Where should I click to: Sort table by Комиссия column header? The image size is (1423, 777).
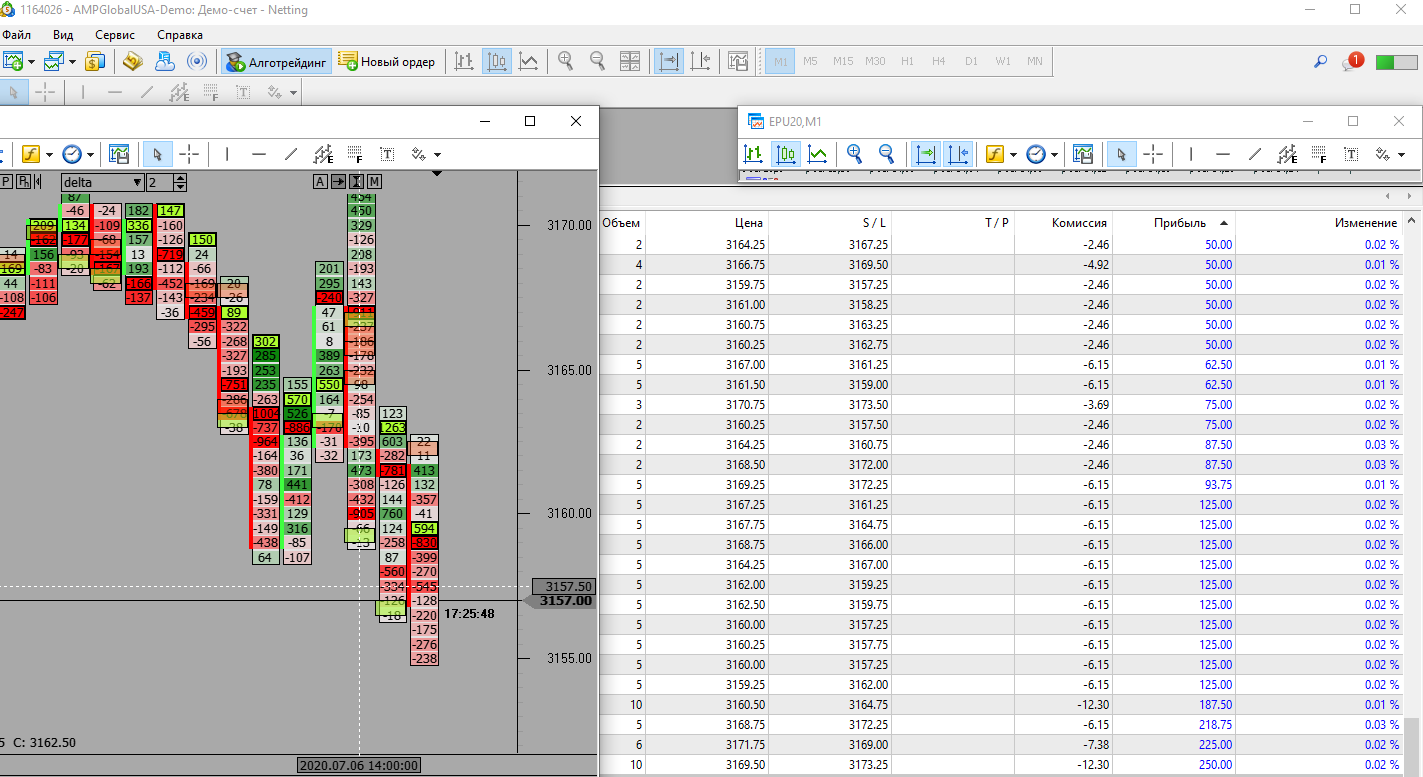pos(1063,223)
